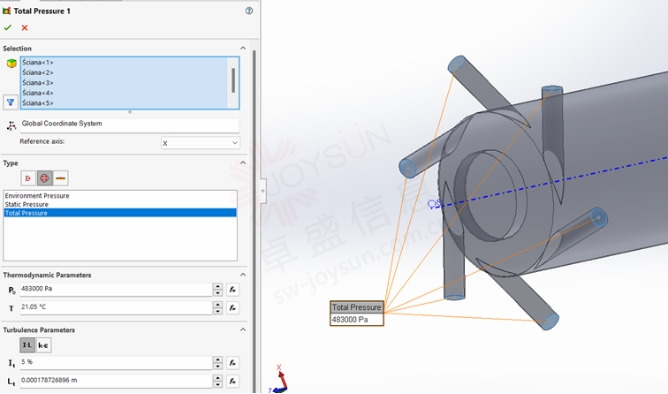The height and width of the screenshot is (394, 668).
Task: Open the help question mark icon
Action: point(249,11)
